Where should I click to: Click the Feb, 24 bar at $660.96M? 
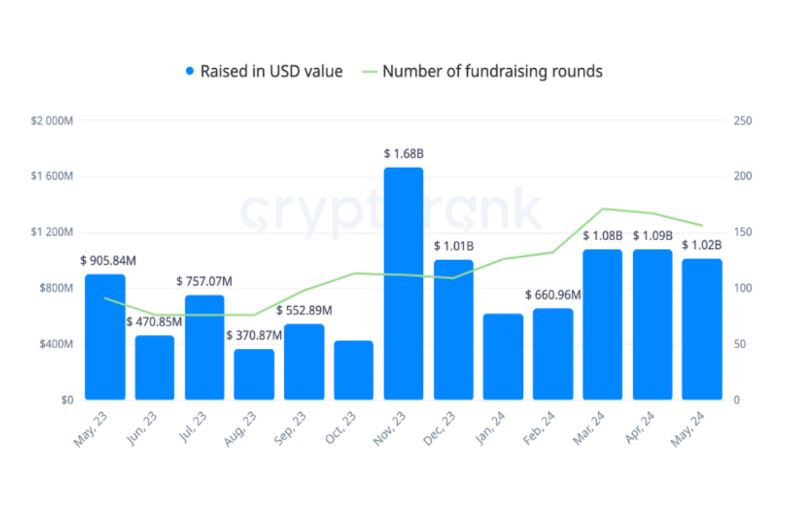tap(553, 354)
